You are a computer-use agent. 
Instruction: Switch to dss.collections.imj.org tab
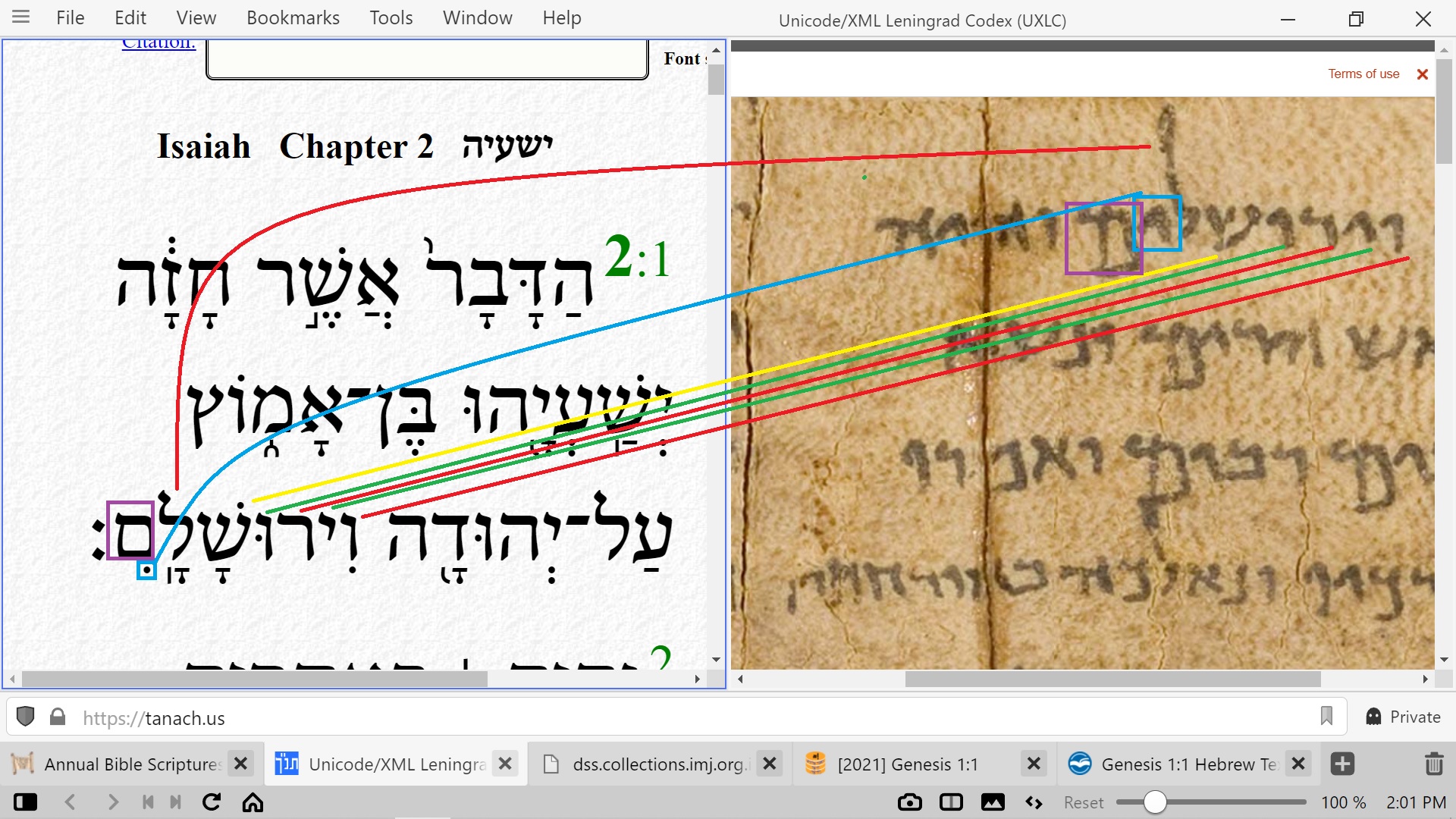[658, 764]
